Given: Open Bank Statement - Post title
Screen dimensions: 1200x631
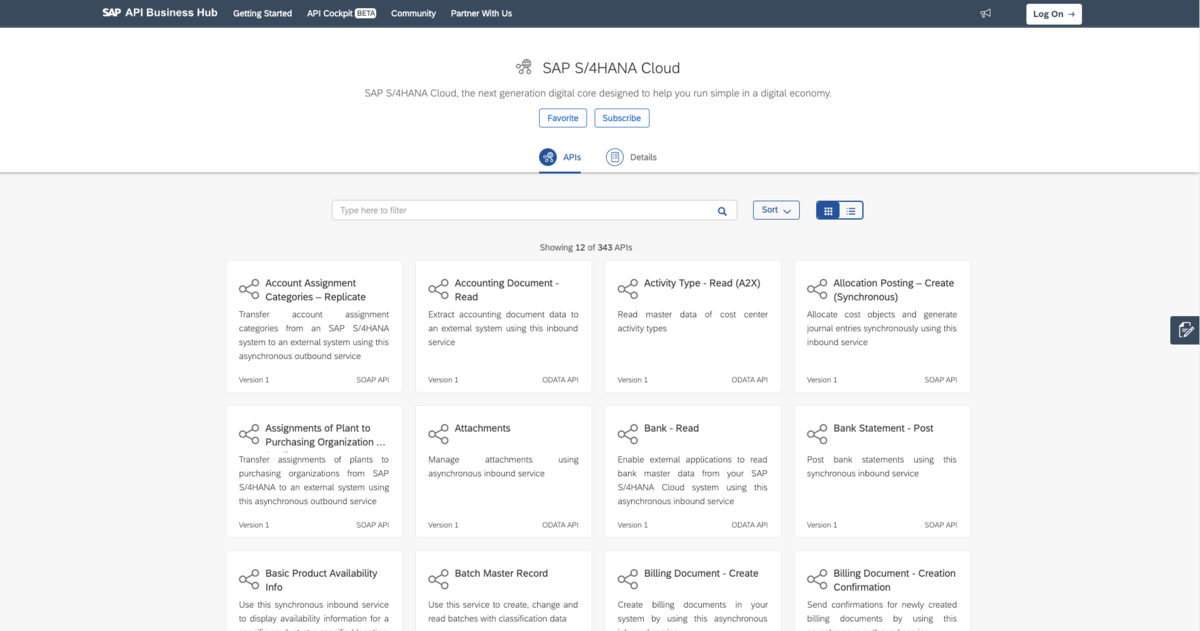Looking at the screenshot, I should coord(883,428).
